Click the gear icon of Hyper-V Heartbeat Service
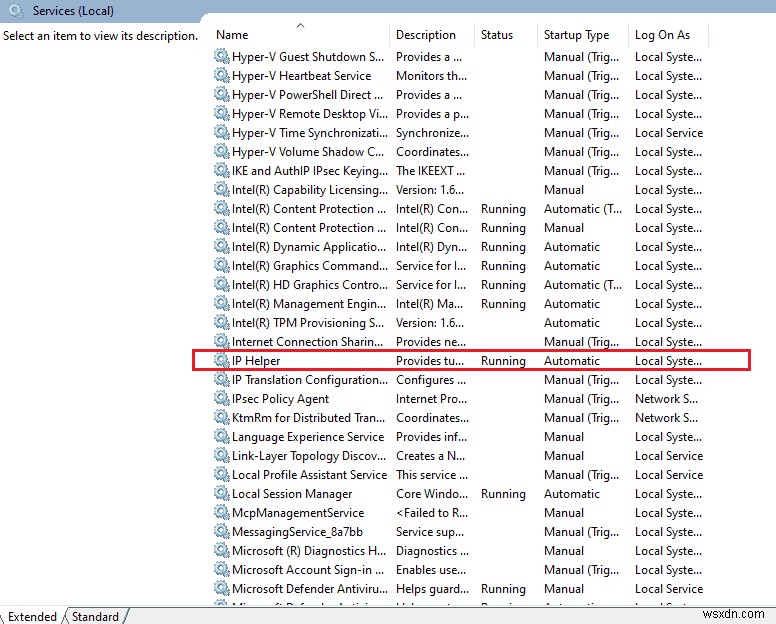This screenshot has height=624, width=776. pos(222,75)
